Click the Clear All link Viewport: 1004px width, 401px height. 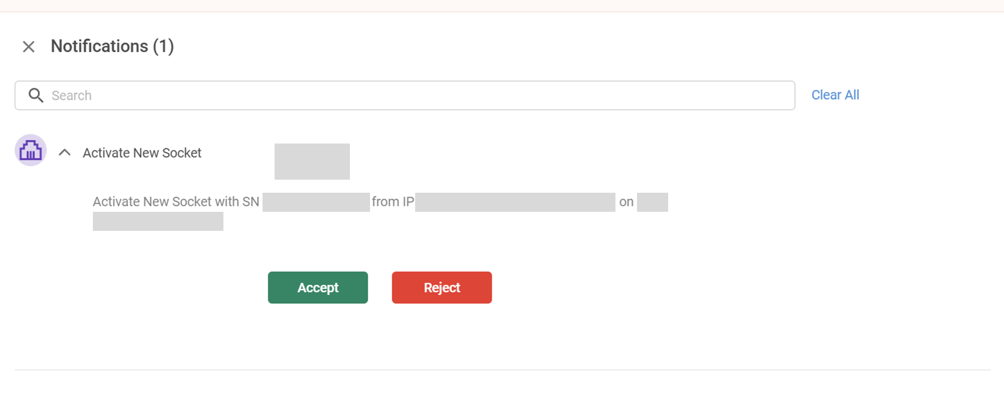pyautogui.click(x=835, y=95)
